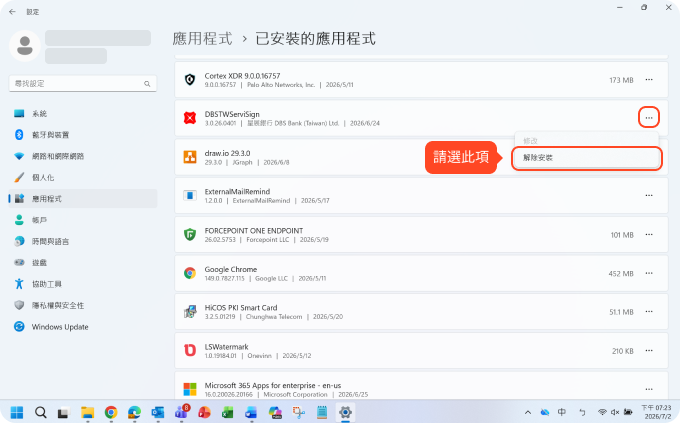
Task: Click the FORCEPOINT ONE ENDPOINT app name
Action: (x=254, y=231)
